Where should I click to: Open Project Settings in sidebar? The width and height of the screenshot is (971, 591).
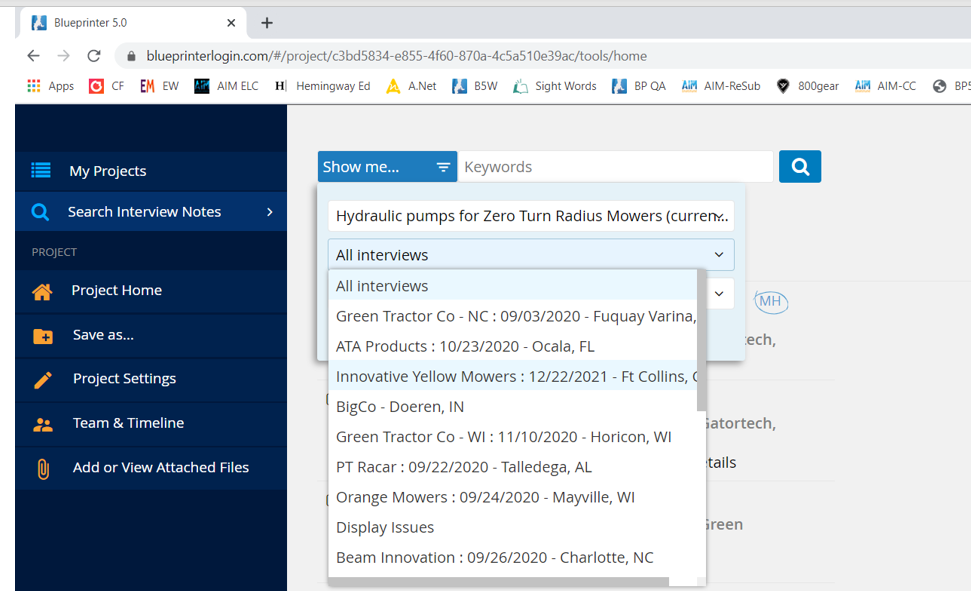[151, 380]
